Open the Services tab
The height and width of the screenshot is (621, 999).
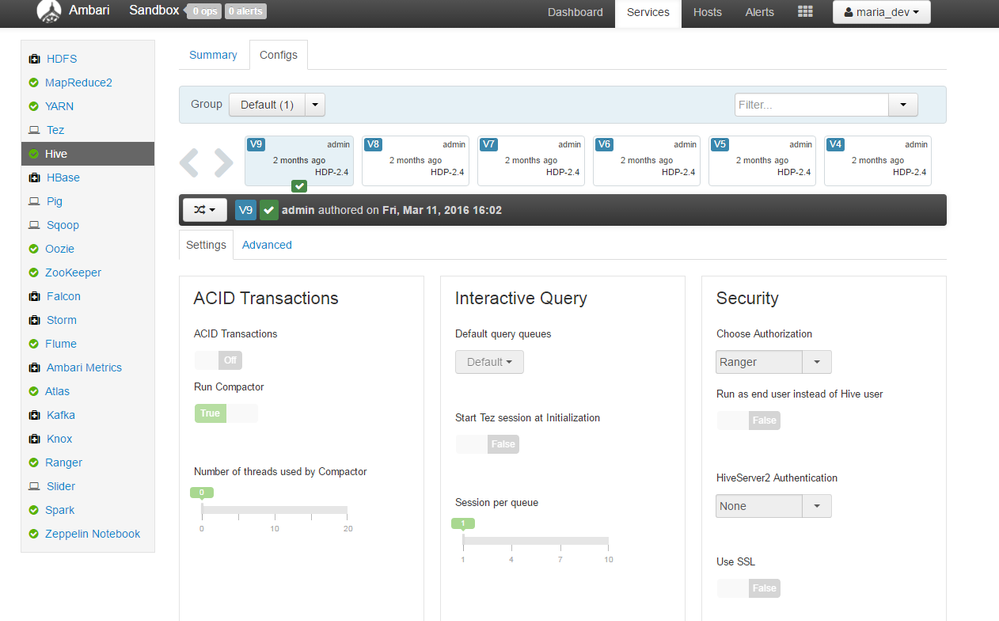(648, 12)
